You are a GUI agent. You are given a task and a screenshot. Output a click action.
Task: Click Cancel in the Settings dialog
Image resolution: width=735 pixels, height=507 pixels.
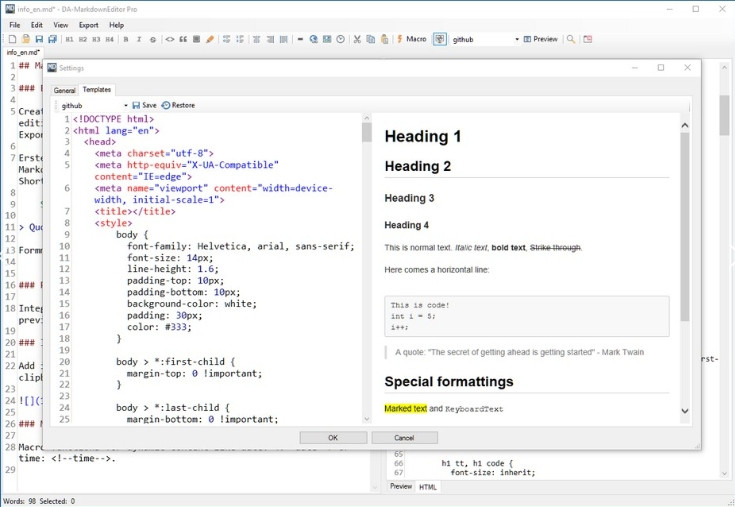pyautogui.click(x=404, y=438)
